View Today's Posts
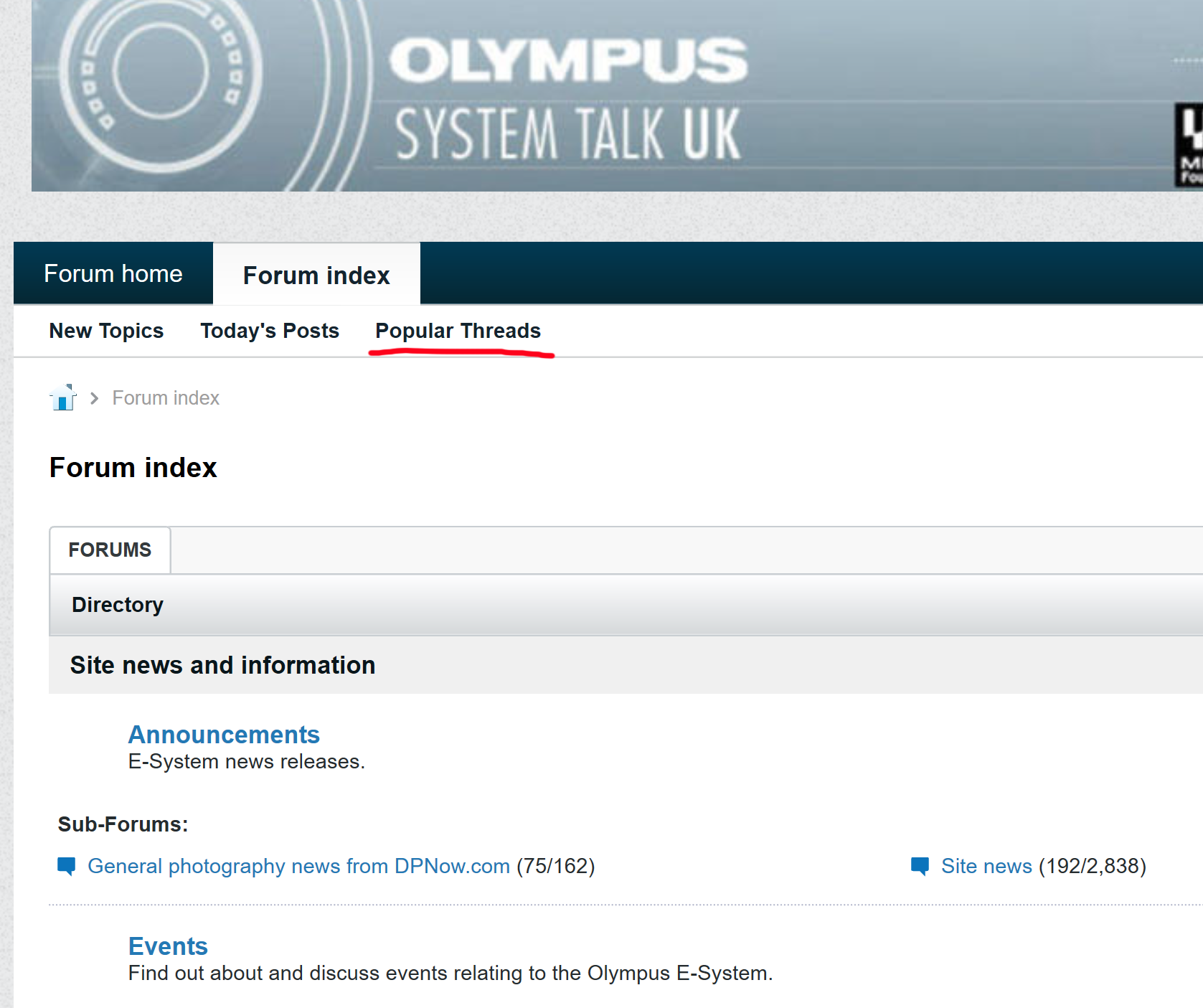Image resolution: width=1203 pixels, height=1008 pixels. tap(270, 331)
